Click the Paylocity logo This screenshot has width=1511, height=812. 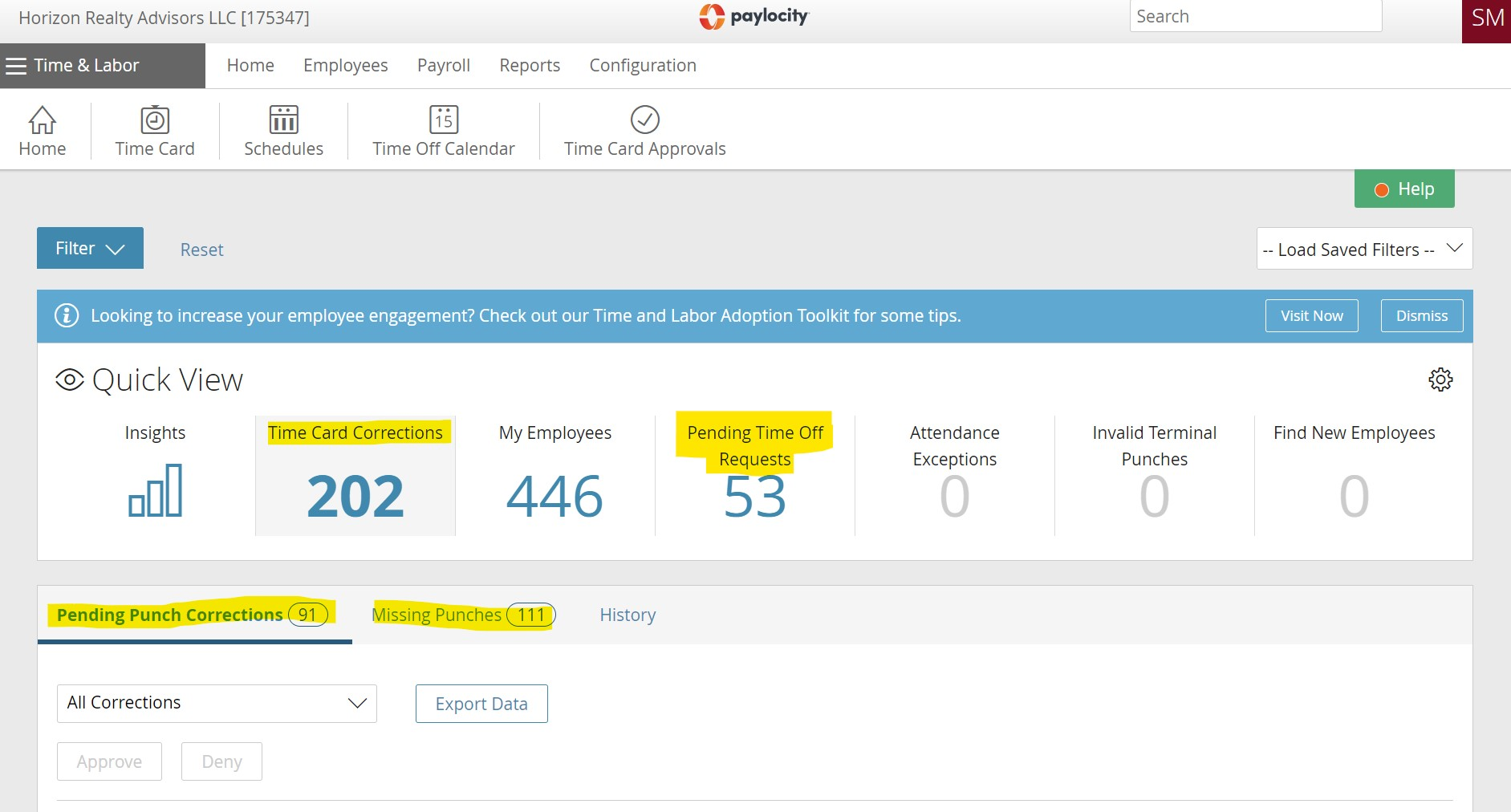(754, 16)
